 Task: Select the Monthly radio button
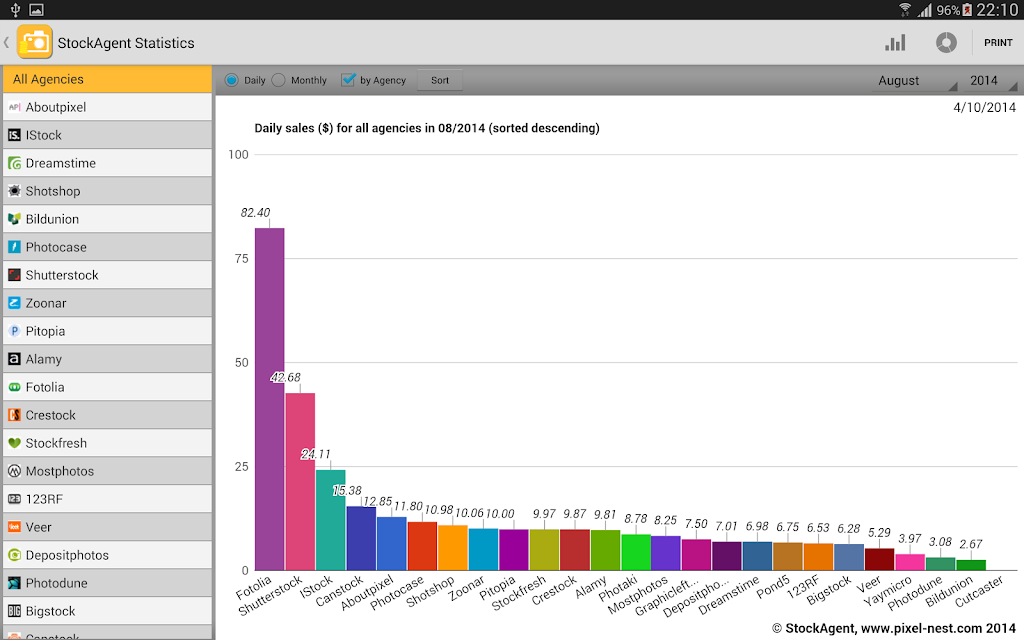pyautogui.click(x=279, y=80)
